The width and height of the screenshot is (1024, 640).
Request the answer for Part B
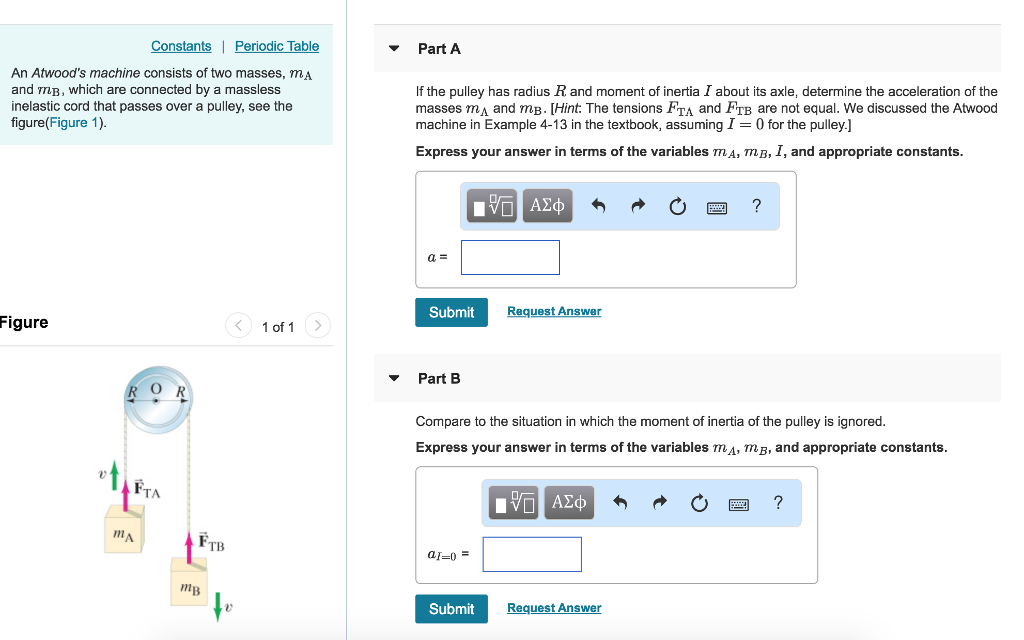[553, 607]
